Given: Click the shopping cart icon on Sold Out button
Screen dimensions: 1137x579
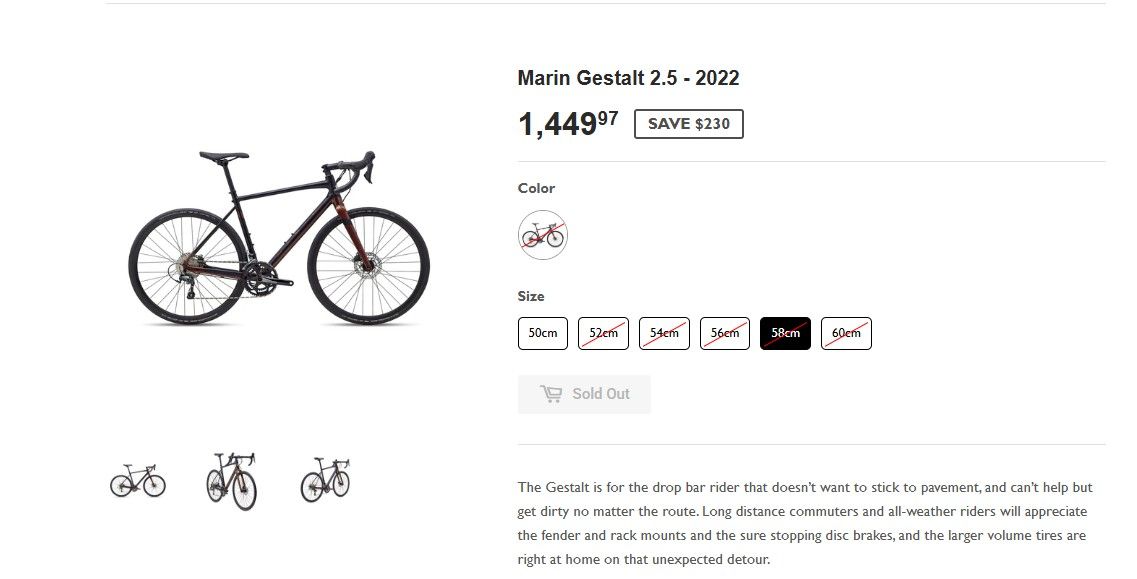Looking at the screenshot, I should coord(553,393).
